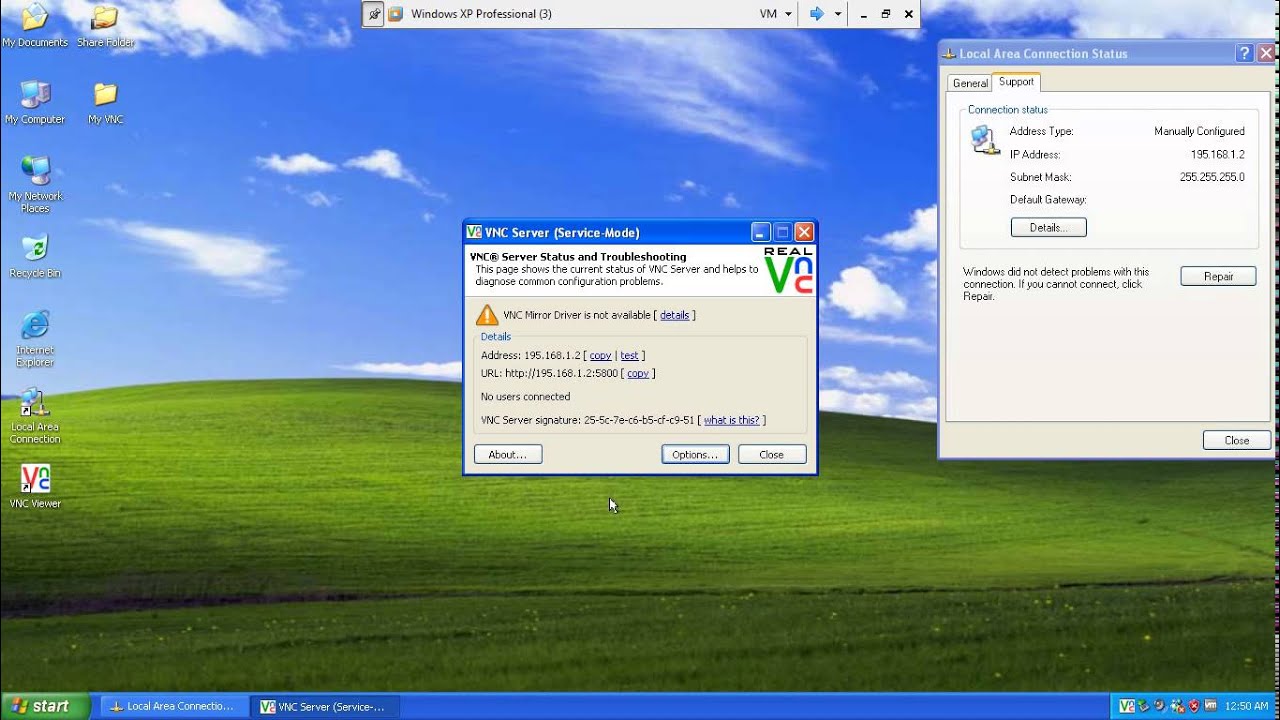1280x720 pixels.
Task: Click the About... button in VNC Server
Action: click(507, 454)
